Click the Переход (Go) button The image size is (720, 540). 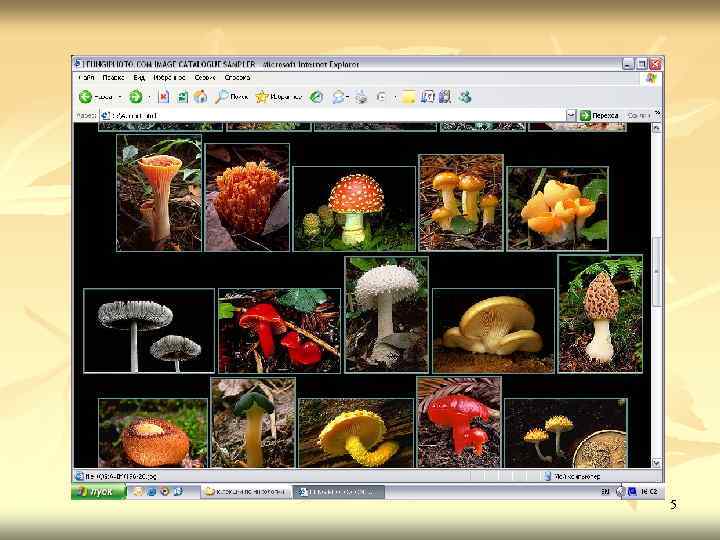(599, 115)
